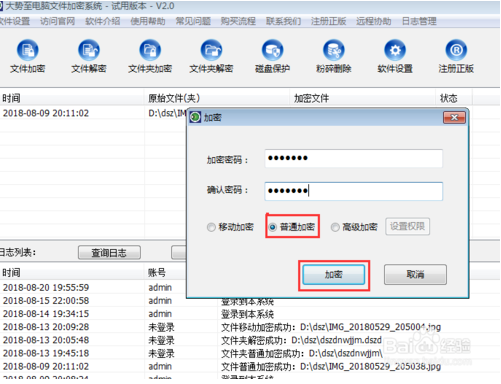This screenshot has height=384, width=501.
Task: Click the 加密 confirm button
Action: (x=334, y=275)
